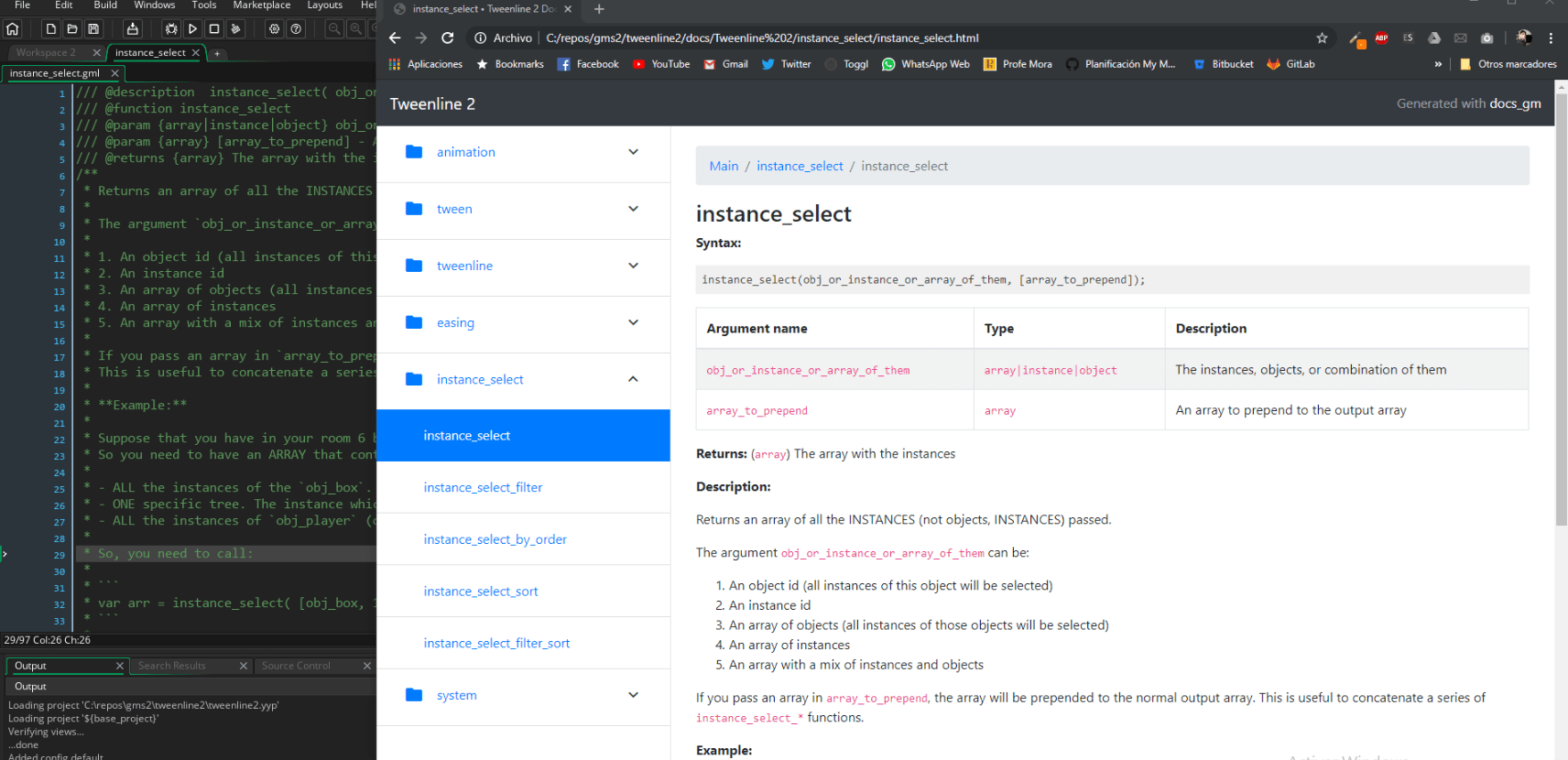
Task: Open GameMaker help question mark icon
Action: click(x=296, y=29)
